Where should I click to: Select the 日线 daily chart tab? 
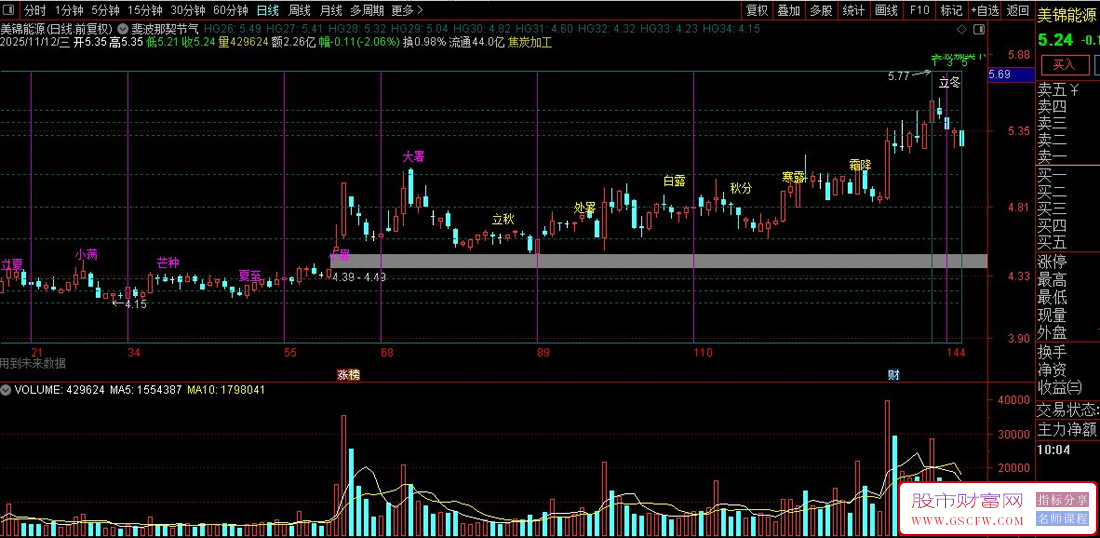tap(267, 11)
